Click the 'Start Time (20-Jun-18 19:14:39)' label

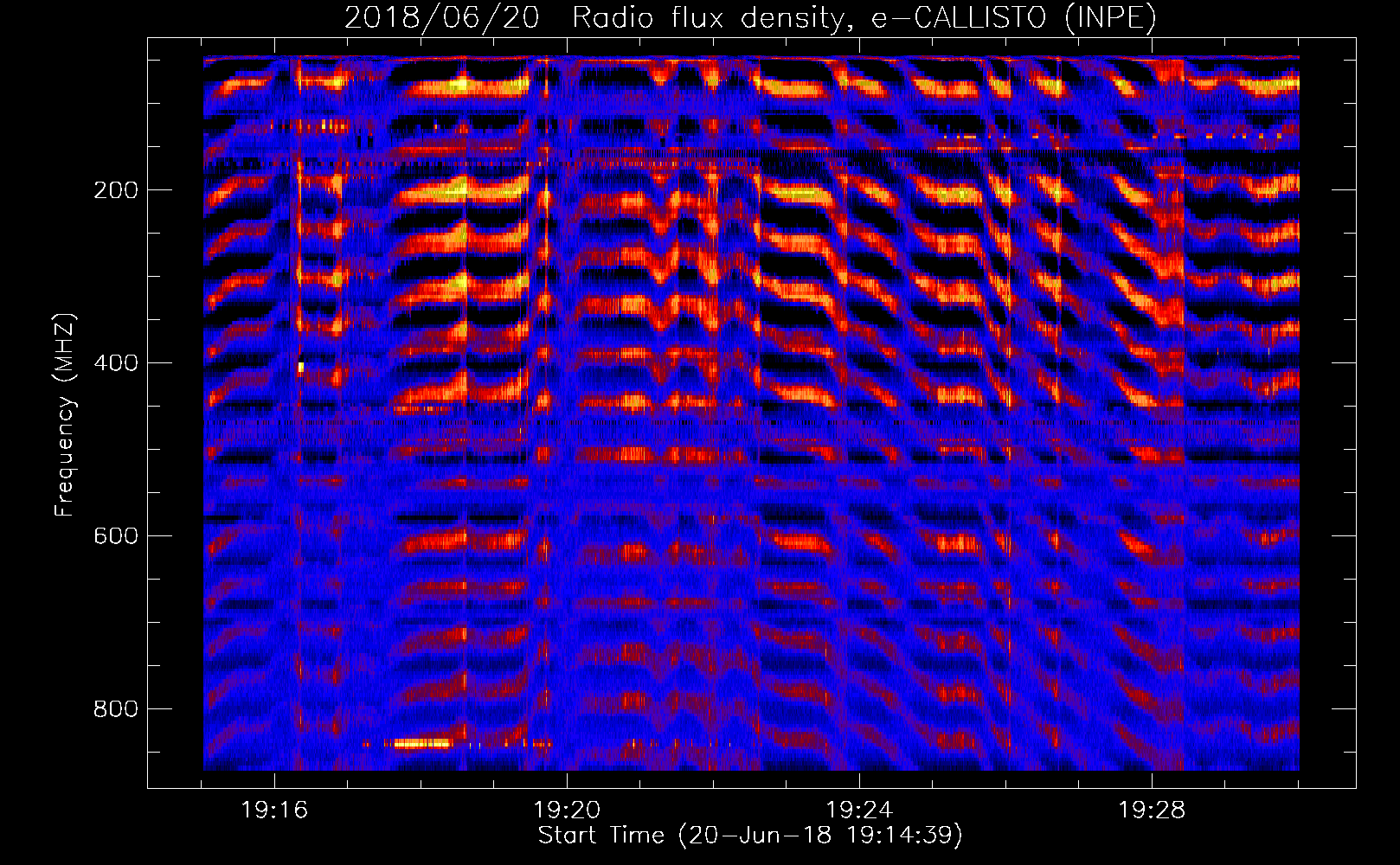(750, 836)
